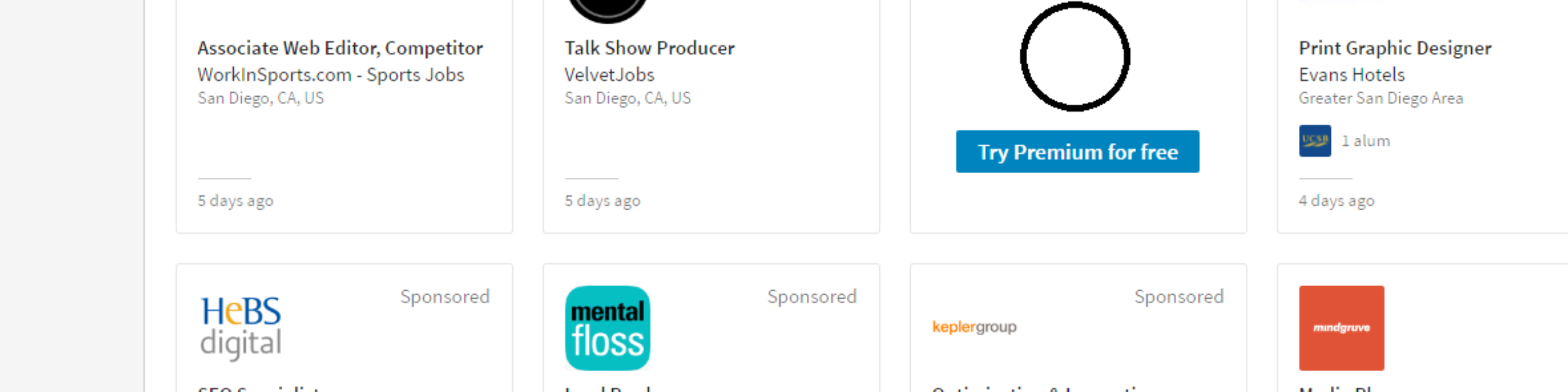This screenshot has width=1568, height=392.
Task: Click the 1 alum connection text
Action: pyautogui.click(x=1365, y=141)
